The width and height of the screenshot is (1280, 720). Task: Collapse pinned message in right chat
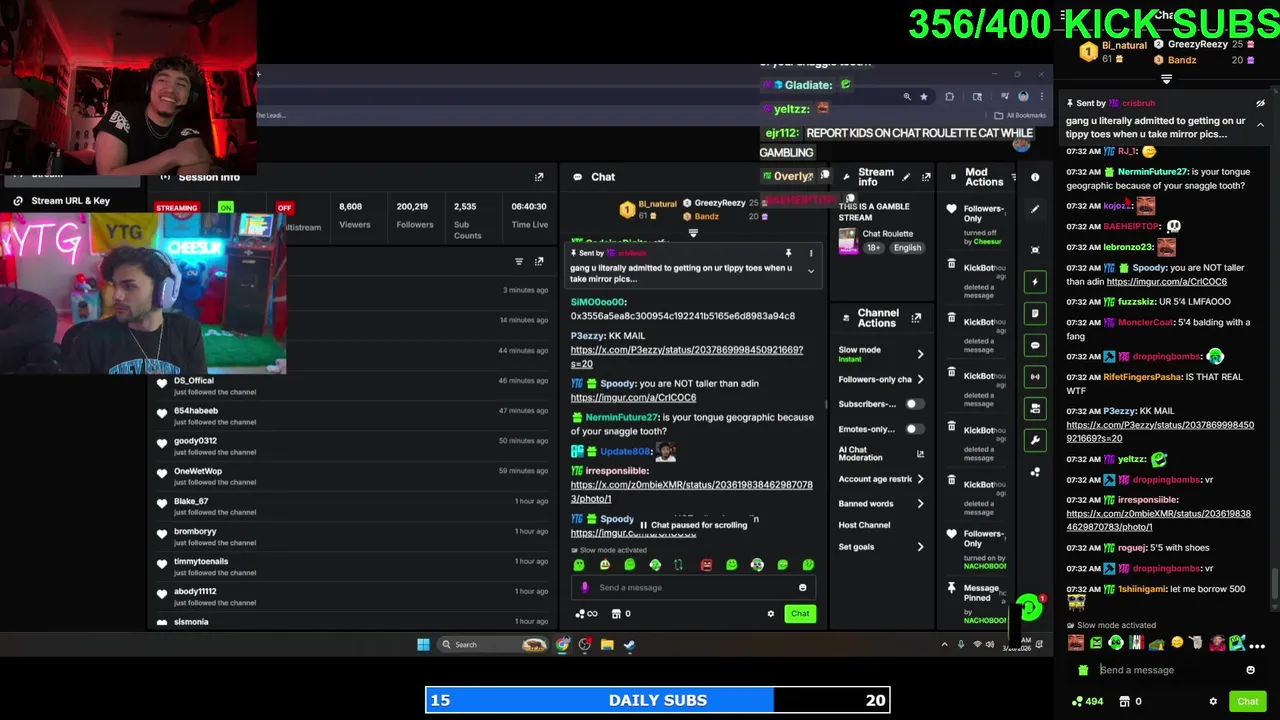point(1260,124)
